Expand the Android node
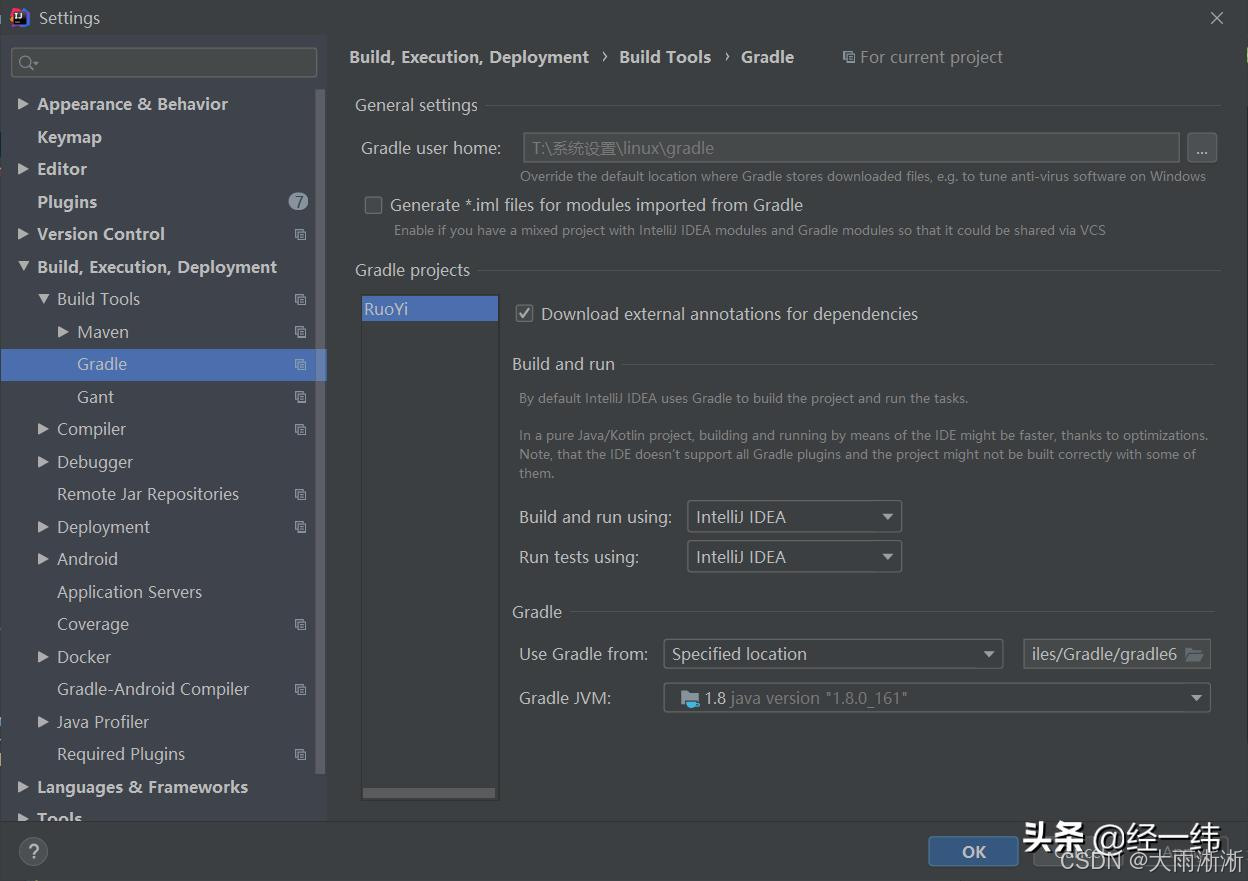Viewport: 1248px width, 881px height. (43, 559)
